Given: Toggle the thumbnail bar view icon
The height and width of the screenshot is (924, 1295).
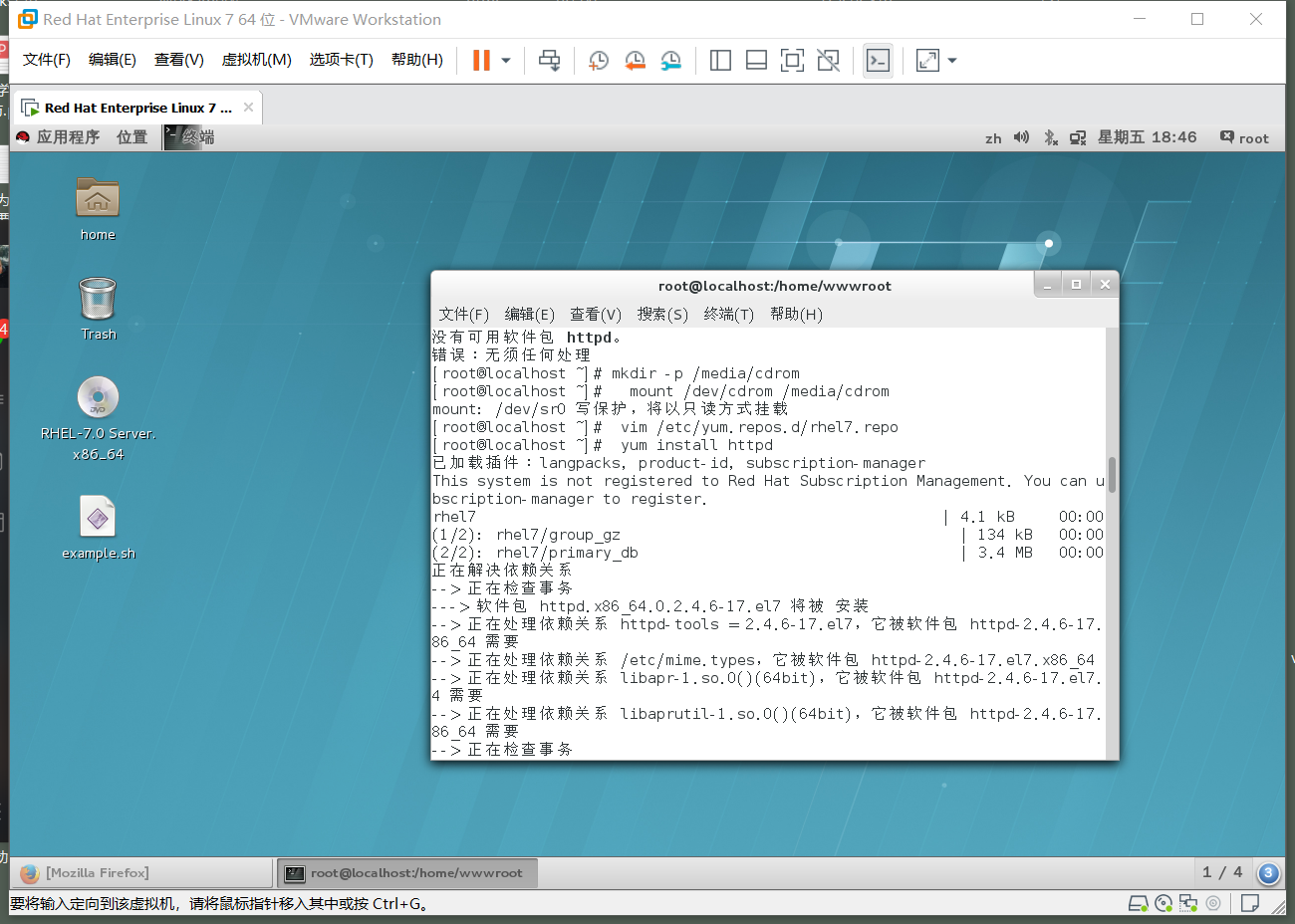Looking at the screenshot, I should [756, 61].
